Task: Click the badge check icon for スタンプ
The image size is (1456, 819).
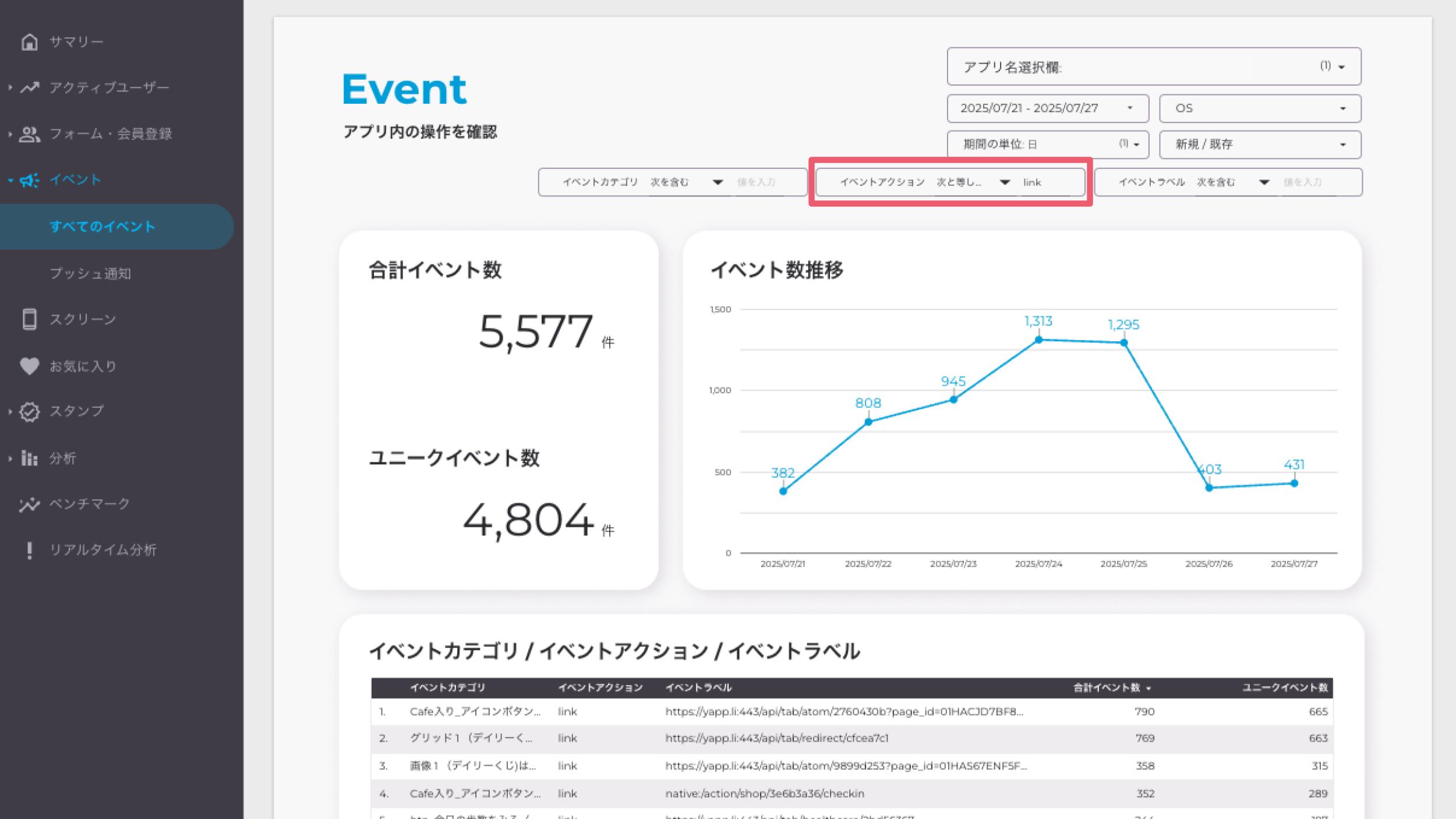Action: 29,411
